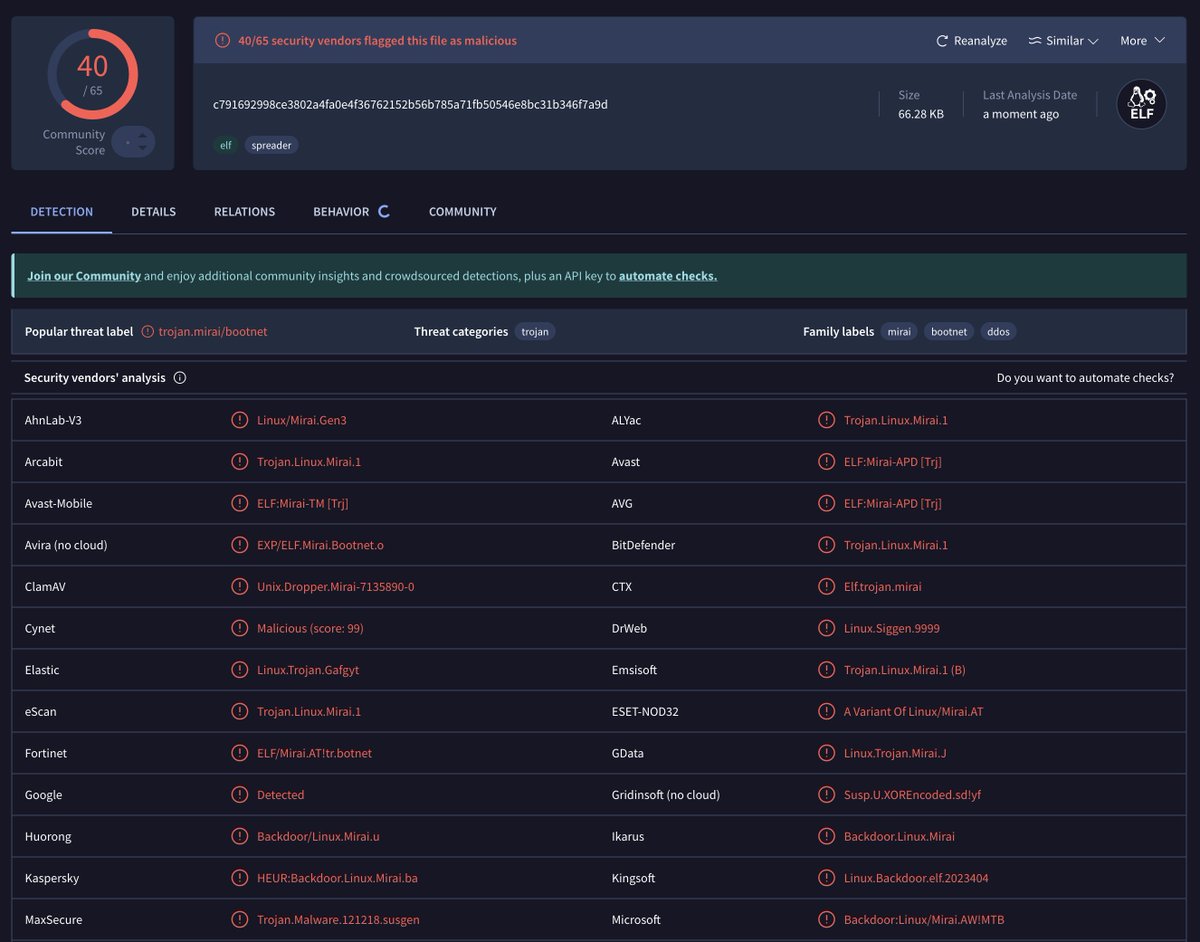This screenshot has width=1200, height=942.
Task: Click the Reanalyze button label
Action: click(x=980, y=41)
